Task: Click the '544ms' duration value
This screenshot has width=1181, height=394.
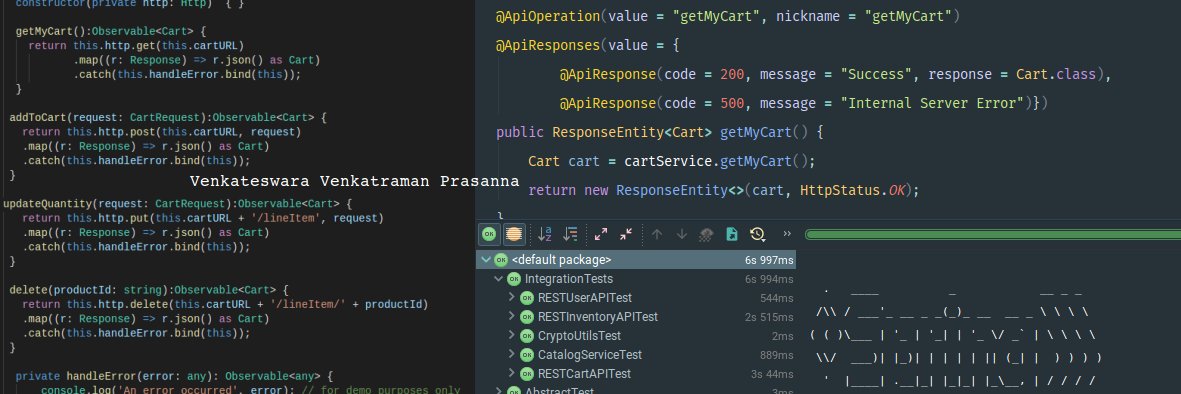Action: [x=777, y=298]
